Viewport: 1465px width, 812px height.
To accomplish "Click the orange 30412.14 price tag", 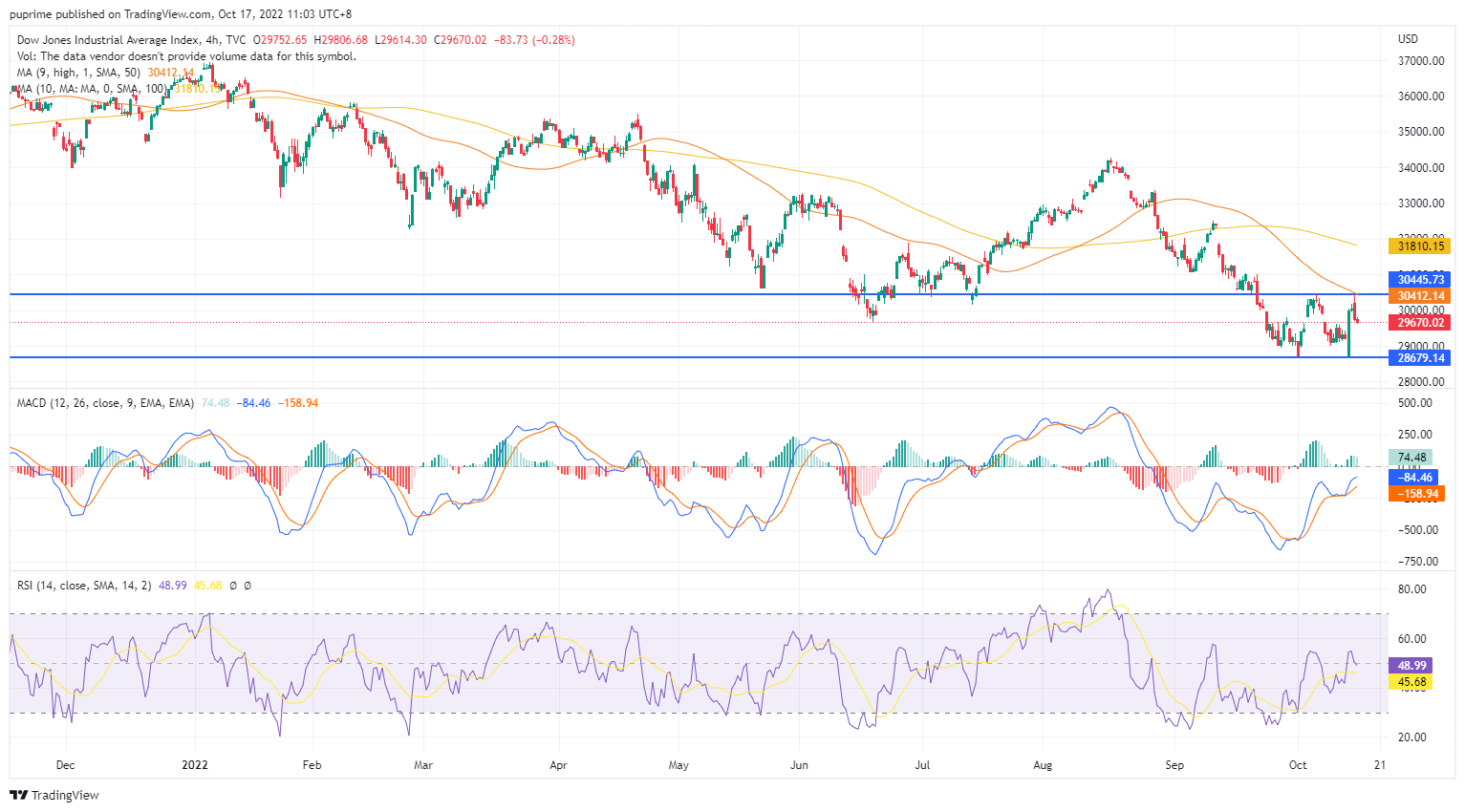I will (1419, 296).
